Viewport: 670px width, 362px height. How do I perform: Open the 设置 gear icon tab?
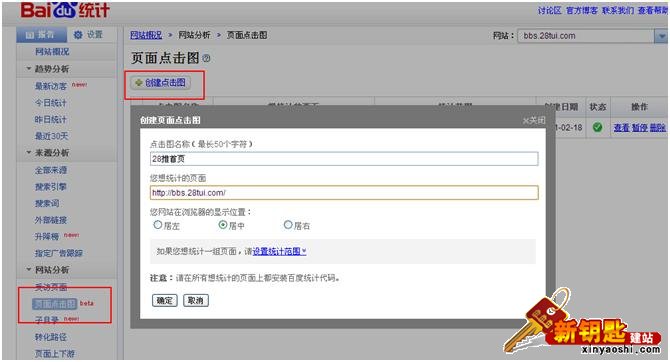pyautogui.click(x=88, y=35)
